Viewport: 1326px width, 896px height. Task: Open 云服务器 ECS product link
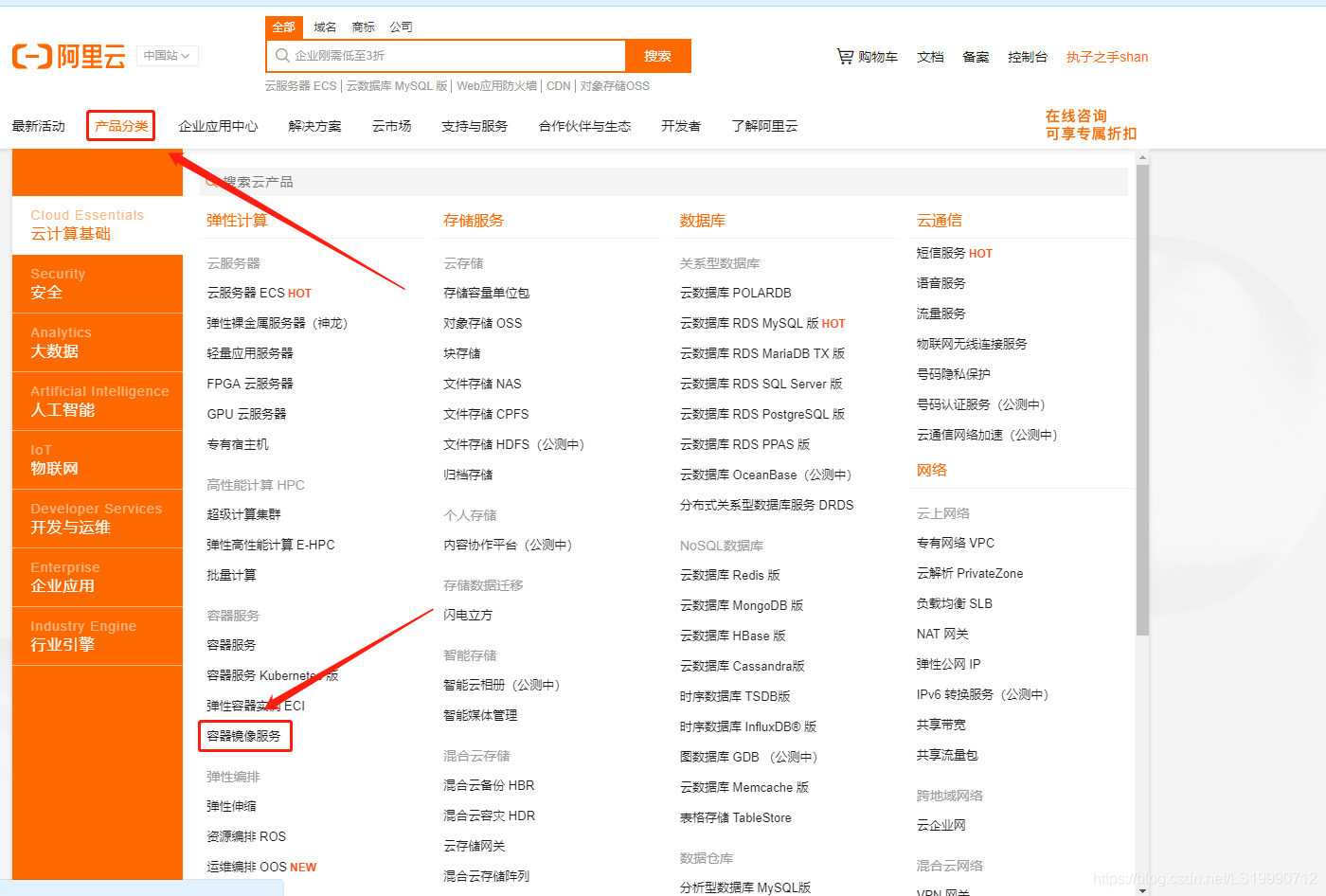click(246, 293)
